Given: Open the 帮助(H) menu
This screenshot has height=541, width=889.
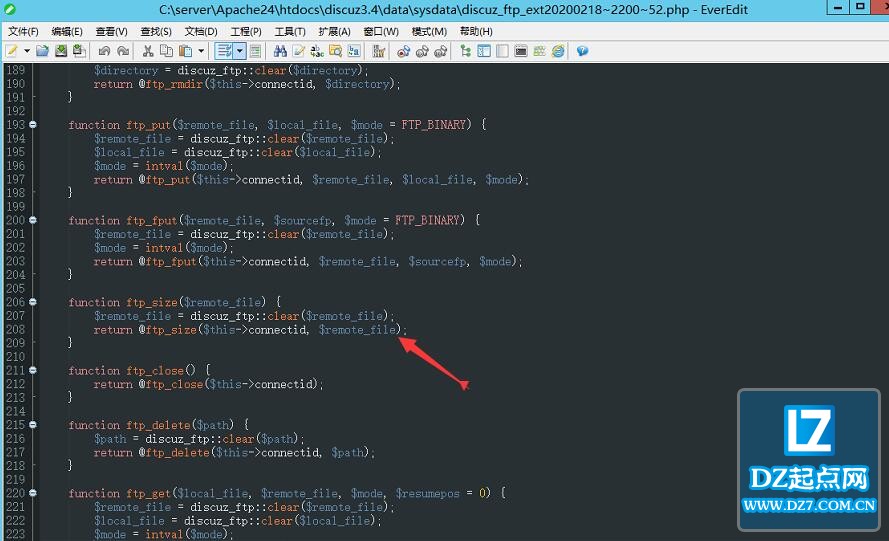Looking at the screenshot, I should coord(476,31).
